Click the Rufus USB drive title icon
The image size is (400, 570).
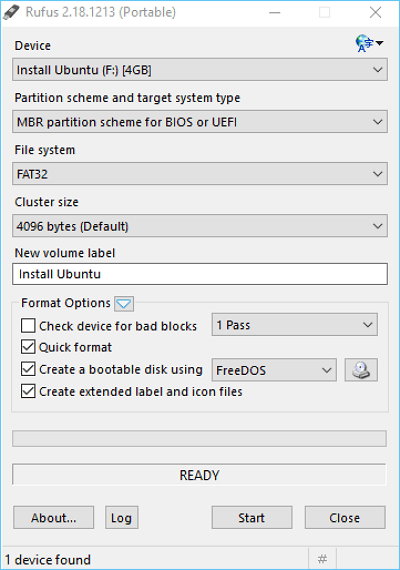11,12
